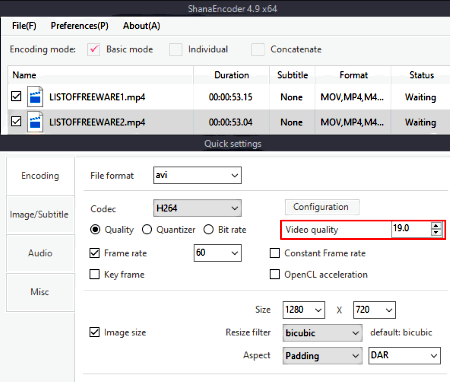
Task: Click the format cell of LISTOFFREEWARE2.mp4
Action: pos(352,122)
